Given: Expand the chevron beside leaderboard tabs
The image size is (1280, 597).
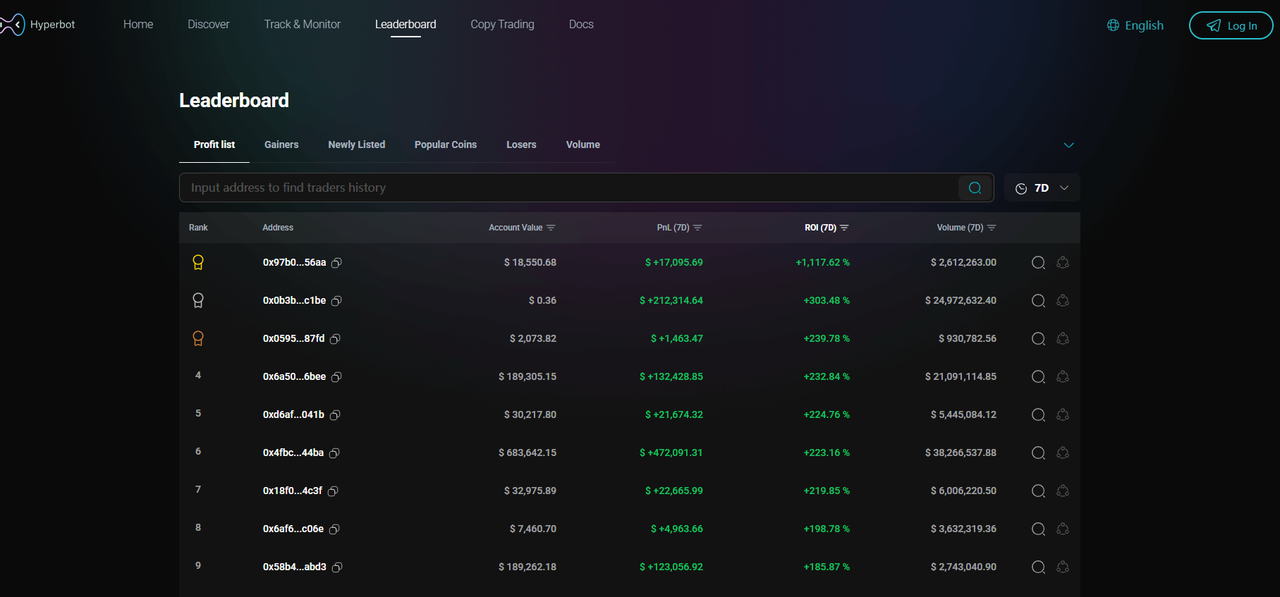Looking at the screenshot, I should [x=1069, y=145].
